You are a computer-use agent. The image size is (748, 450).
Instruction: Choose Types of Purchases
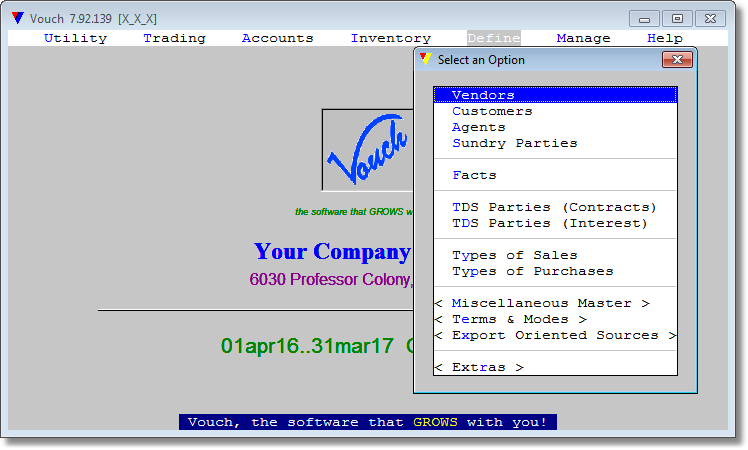555,272
